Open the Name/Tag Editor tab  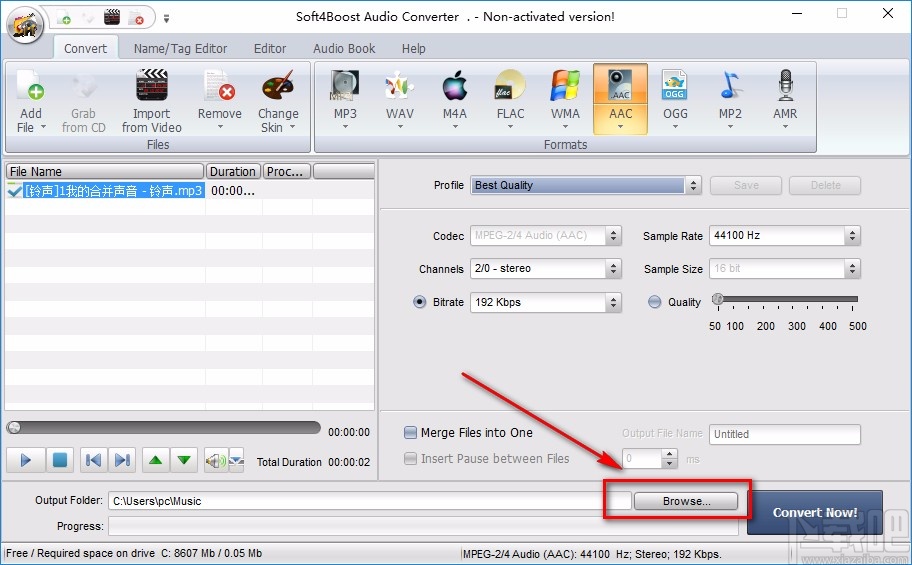point(180,48)
